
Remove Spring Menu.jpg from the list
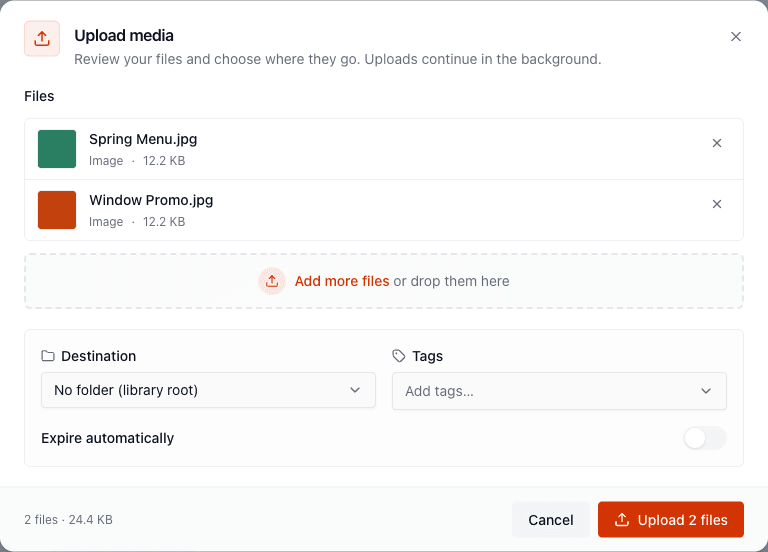(x=717, y=143)
